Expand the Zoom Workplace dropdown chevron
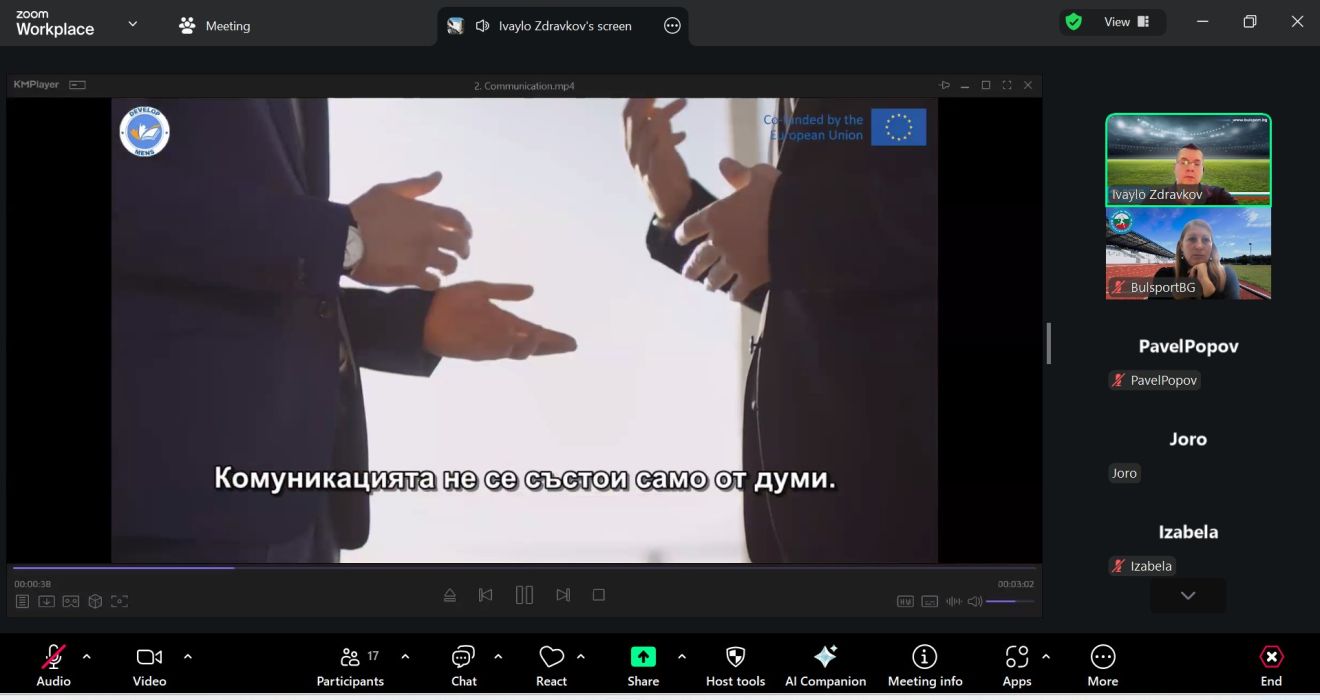Image resolution: width=1320 pixels, height=700 pixels. coord(132,24)
